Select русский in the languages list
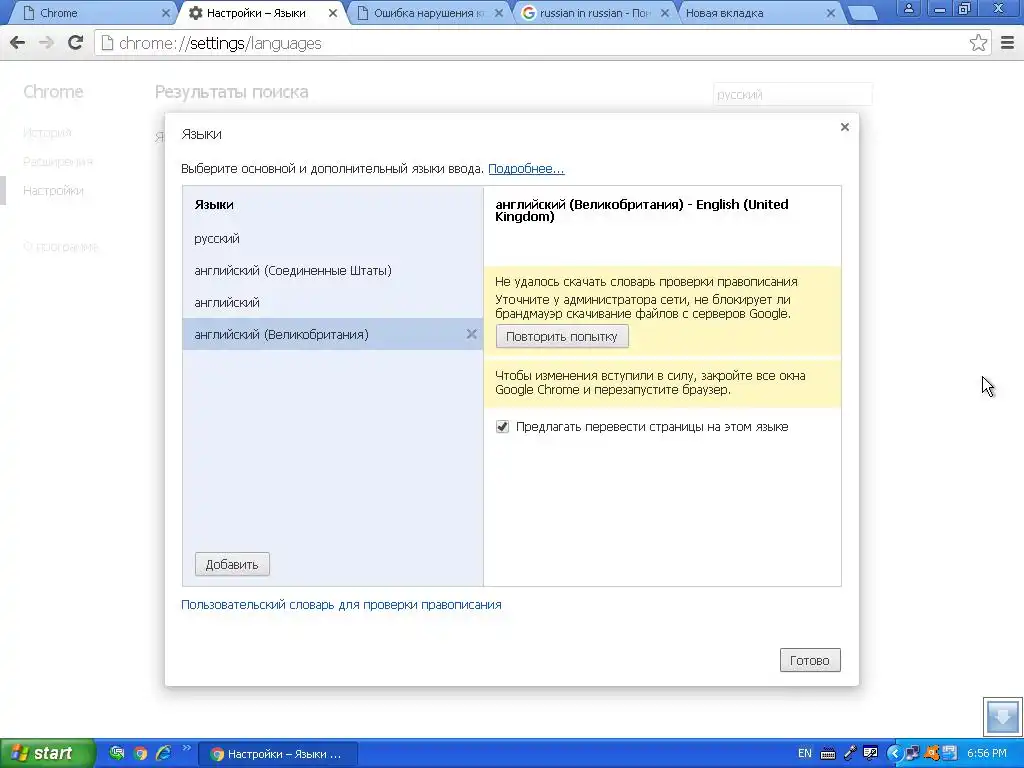The width and height of the screenshot is (1024, 768). 333,238
